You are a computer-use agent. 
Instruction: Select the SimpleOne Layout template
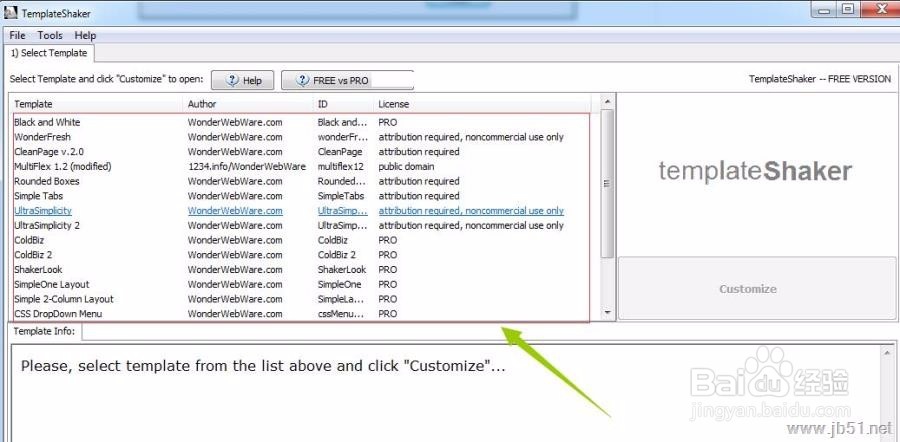tap(300, 285)
